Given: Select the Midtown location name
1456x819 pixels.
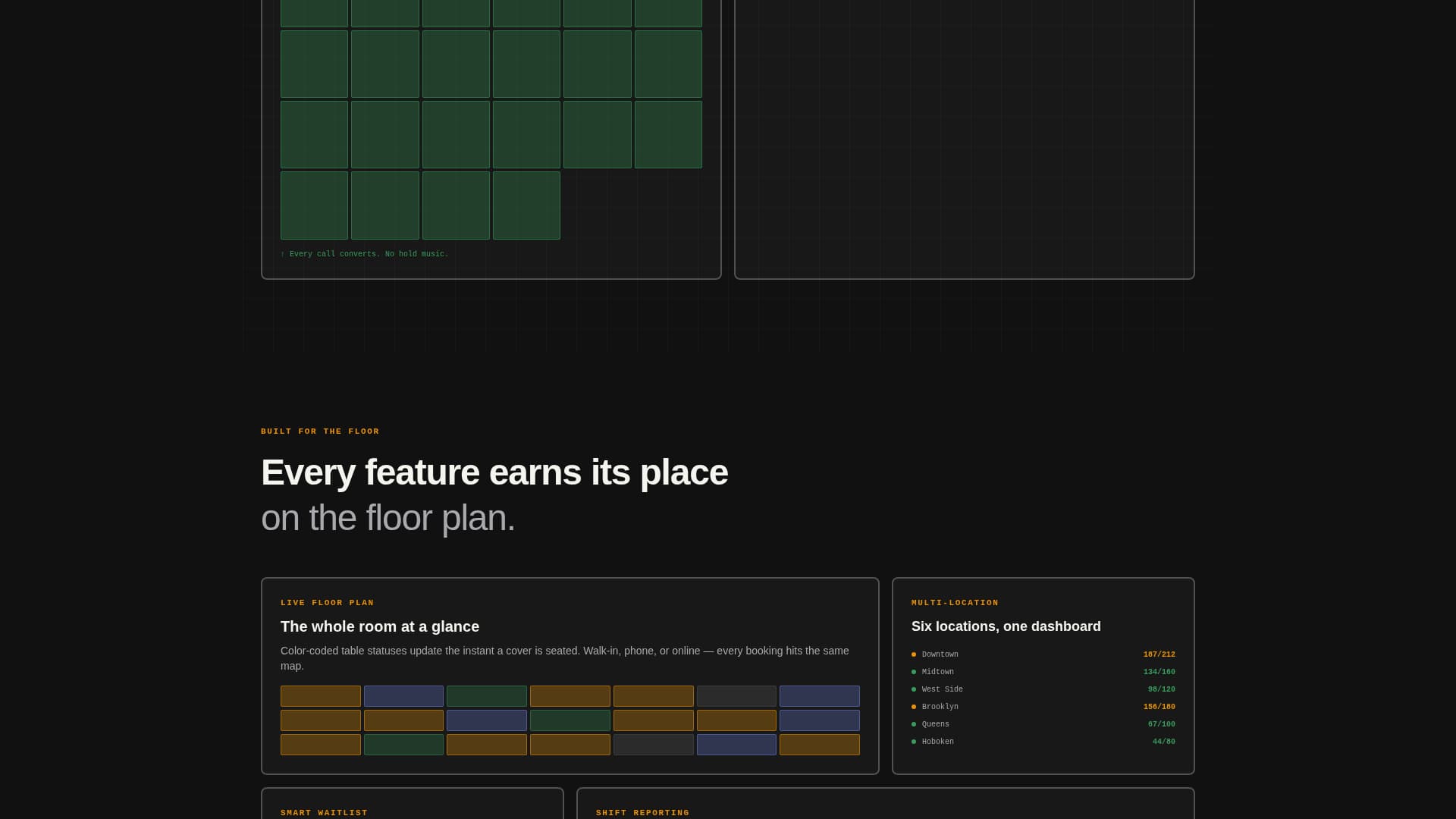Looking at the screenshot, I should [938, 672].
